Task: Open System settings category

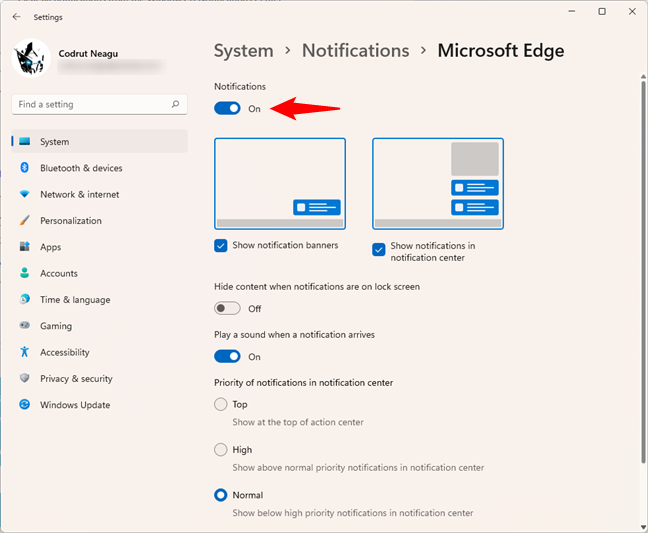Action: pos(100,141)
